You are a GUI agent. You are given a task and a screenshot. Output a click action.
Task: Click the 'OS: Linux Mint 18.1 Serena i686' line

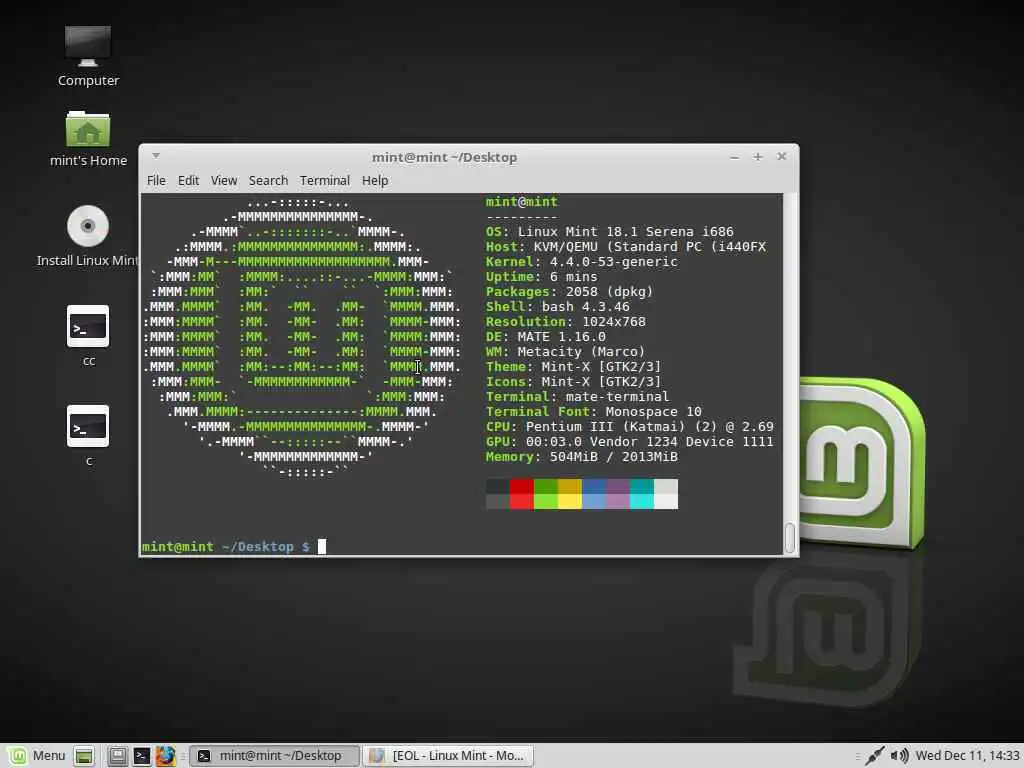(609, 232)
